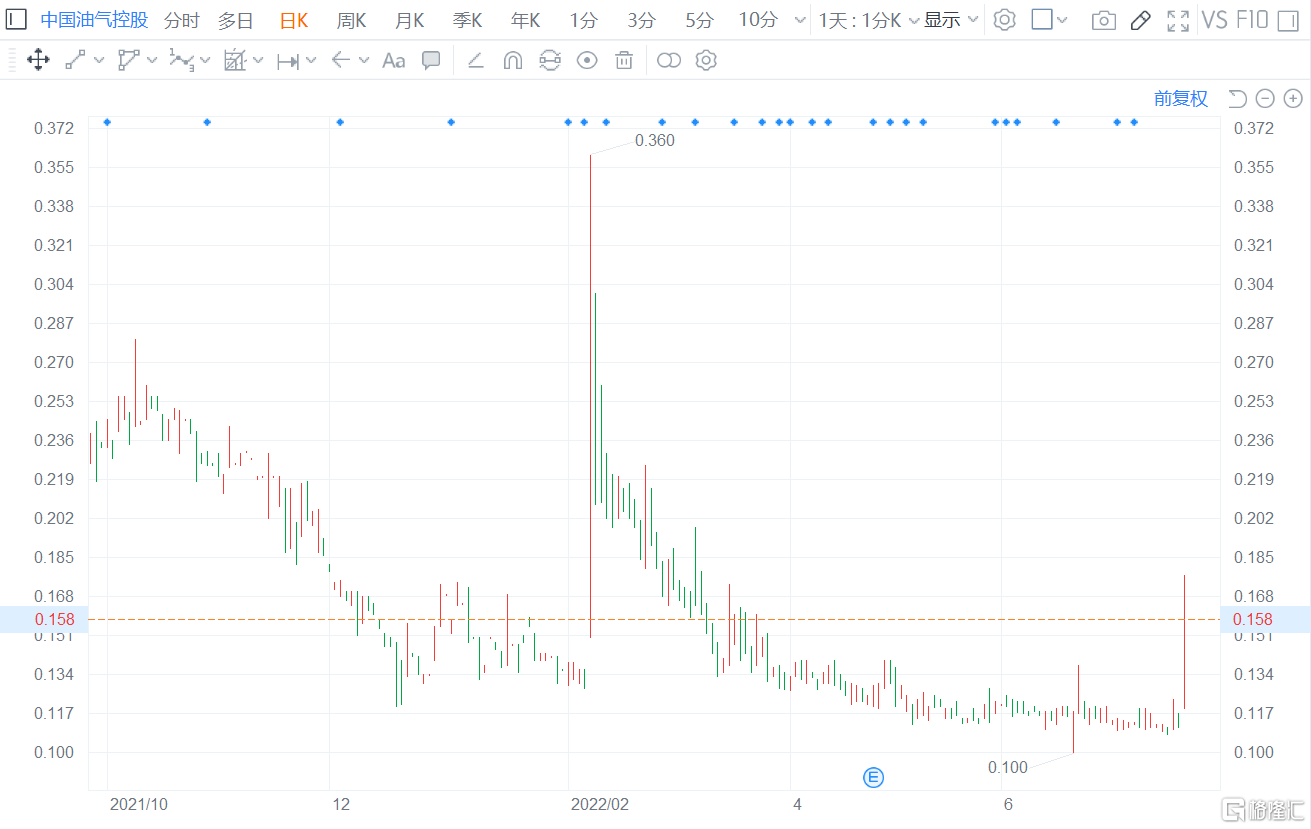Zoom out the chart with minus icon
The height and width of the screenshot is (829, 1311).
point(1265,98)
